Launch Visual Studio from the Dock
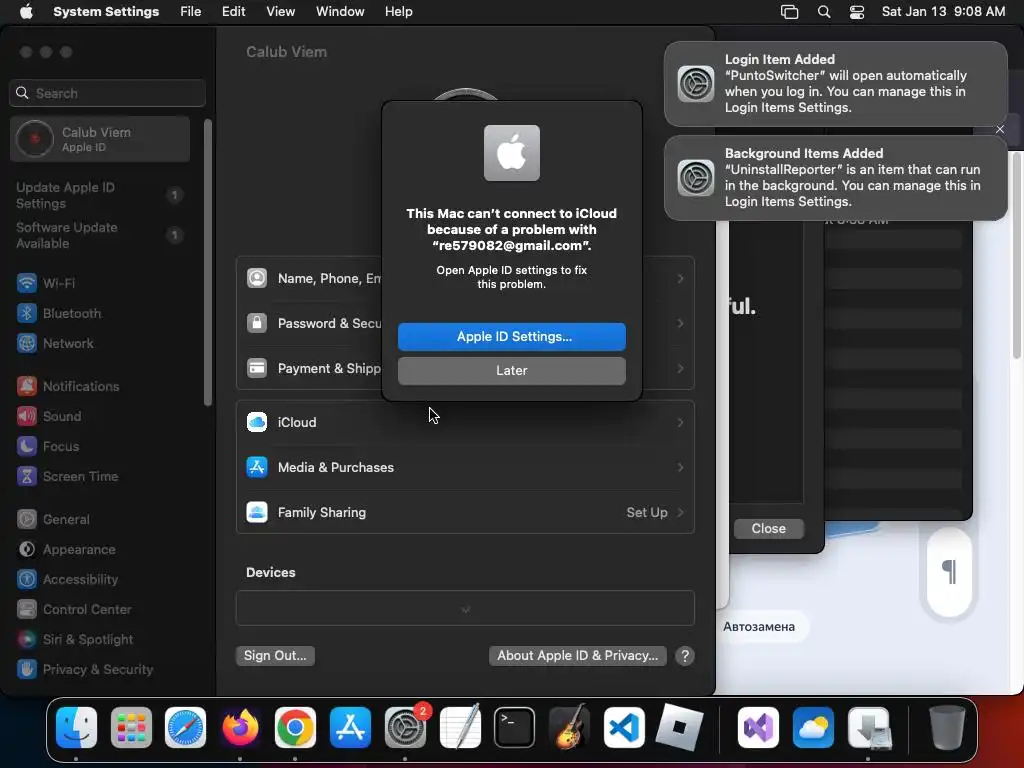The image size is (1024, 768). click(x=758, y=728)
